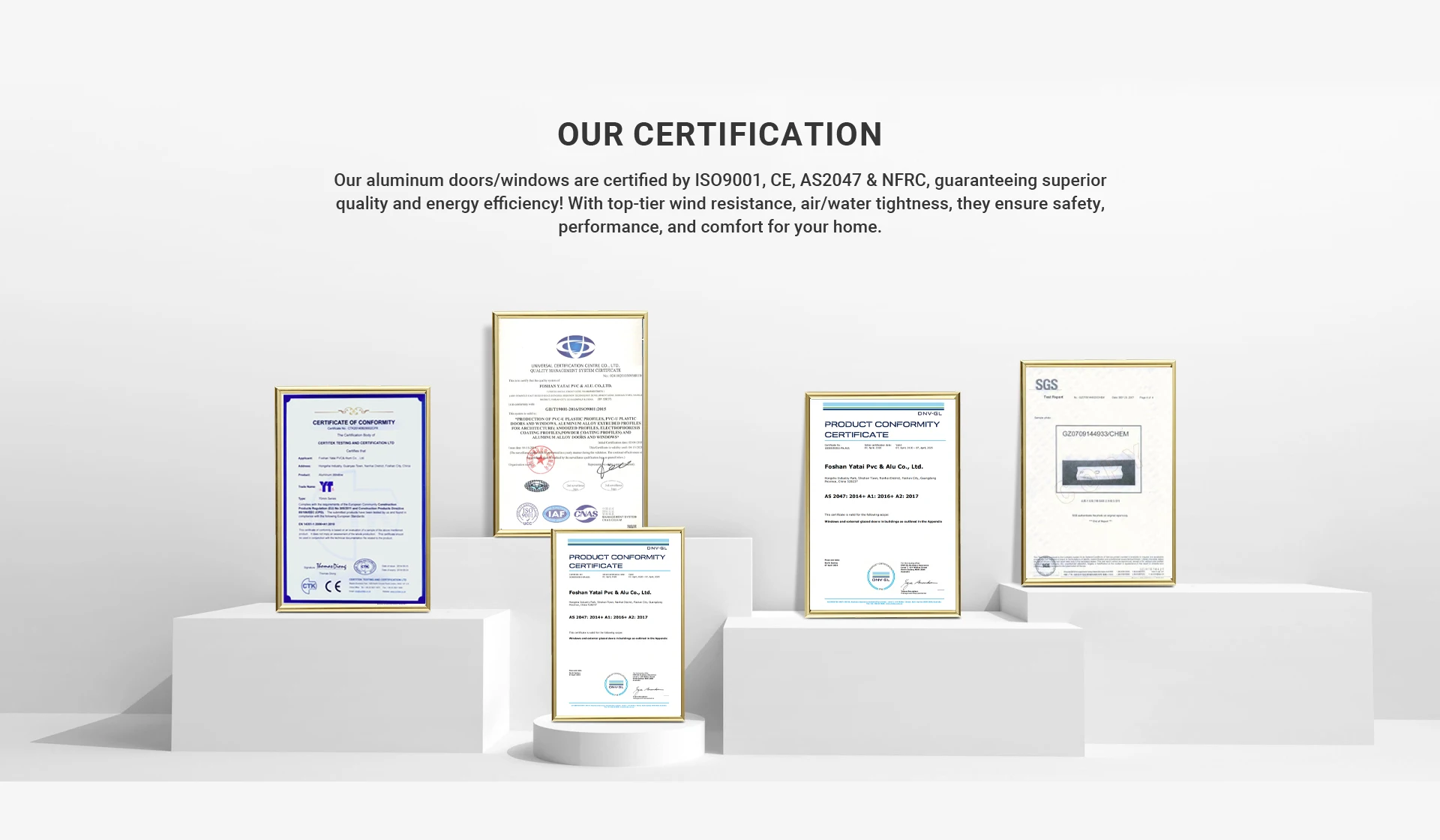Viewport: 1440px width, 840px height.
Task: Click the YT trade name logo on the conformity certificate
Action: click(x=326, y=487)
